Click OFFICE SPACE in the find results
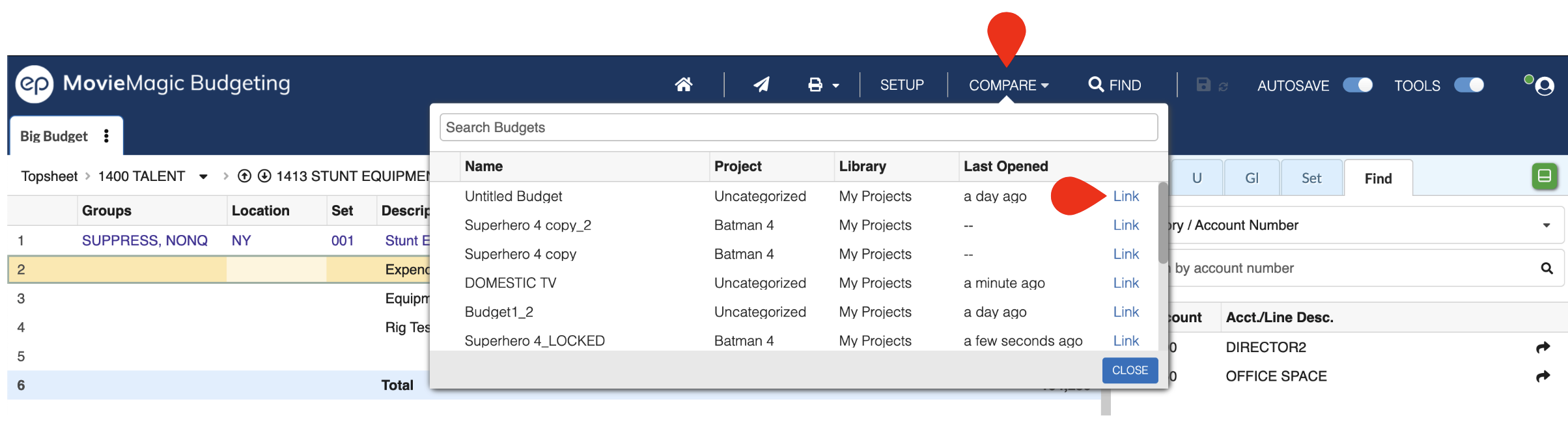 coord(1276,376)
